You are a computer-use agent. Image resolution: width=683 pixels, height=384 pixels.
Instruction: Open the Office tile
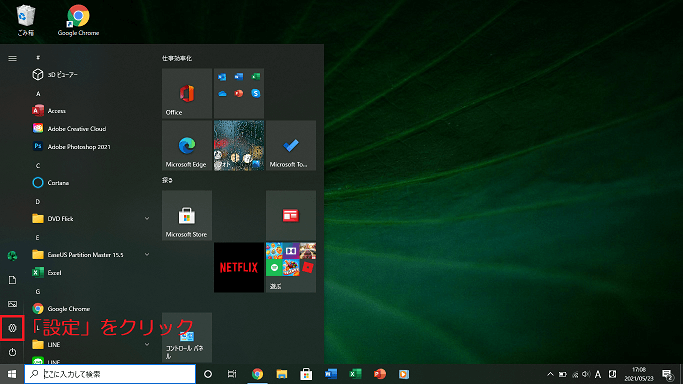pyautogui.click(x=187, y=93)
